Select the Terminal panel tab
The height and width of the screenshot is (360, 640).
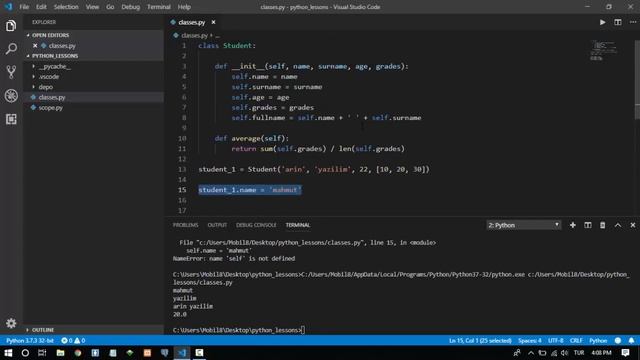[298, 225]
